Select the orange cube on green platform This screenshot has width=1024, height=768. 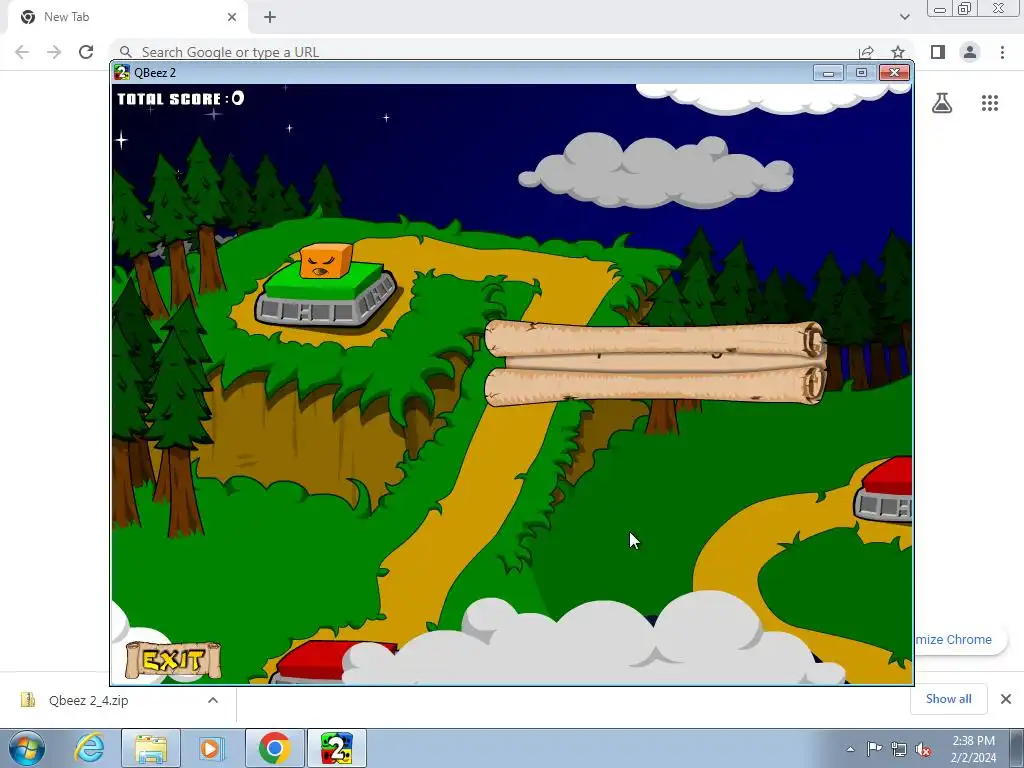point(326,261)
